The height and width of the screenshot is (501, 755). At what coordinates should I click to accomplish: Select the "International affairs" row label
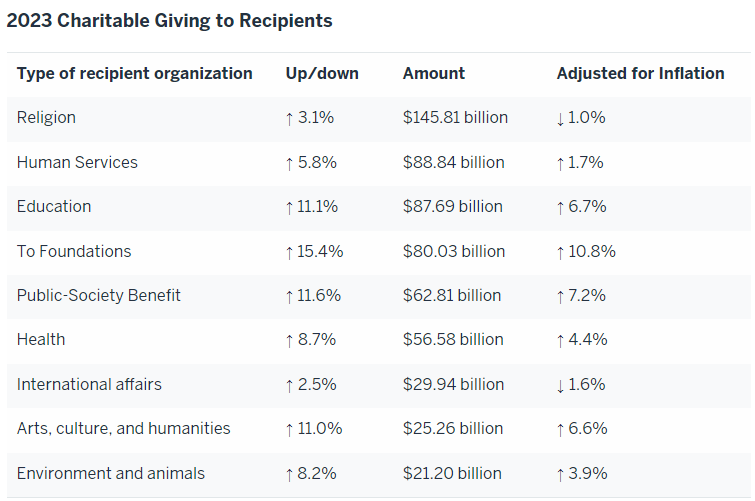coord(89,385)
